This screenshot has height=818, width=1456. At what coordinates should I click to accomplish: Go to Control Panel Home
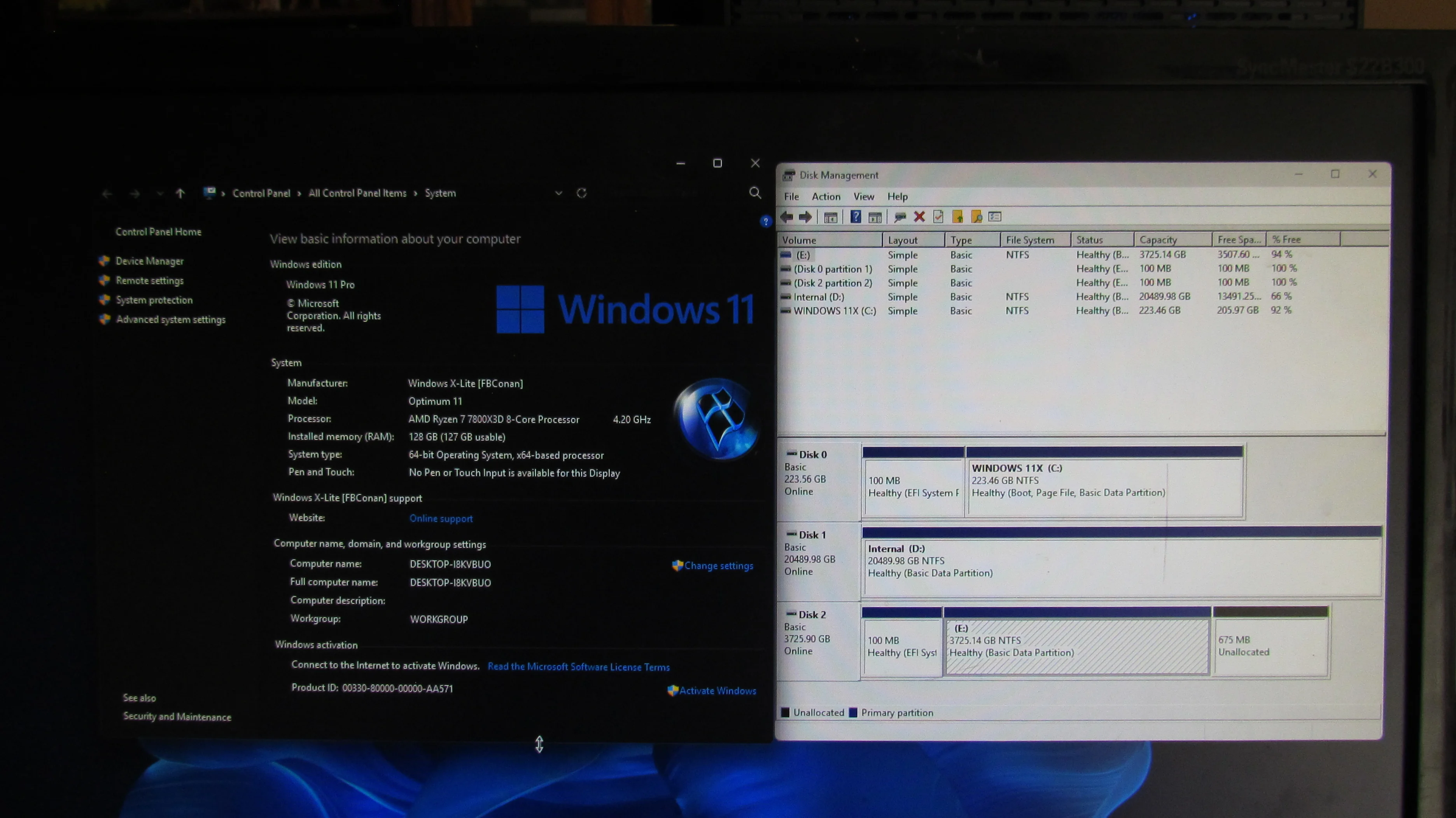pyautogui.click(x=158, y=232)
